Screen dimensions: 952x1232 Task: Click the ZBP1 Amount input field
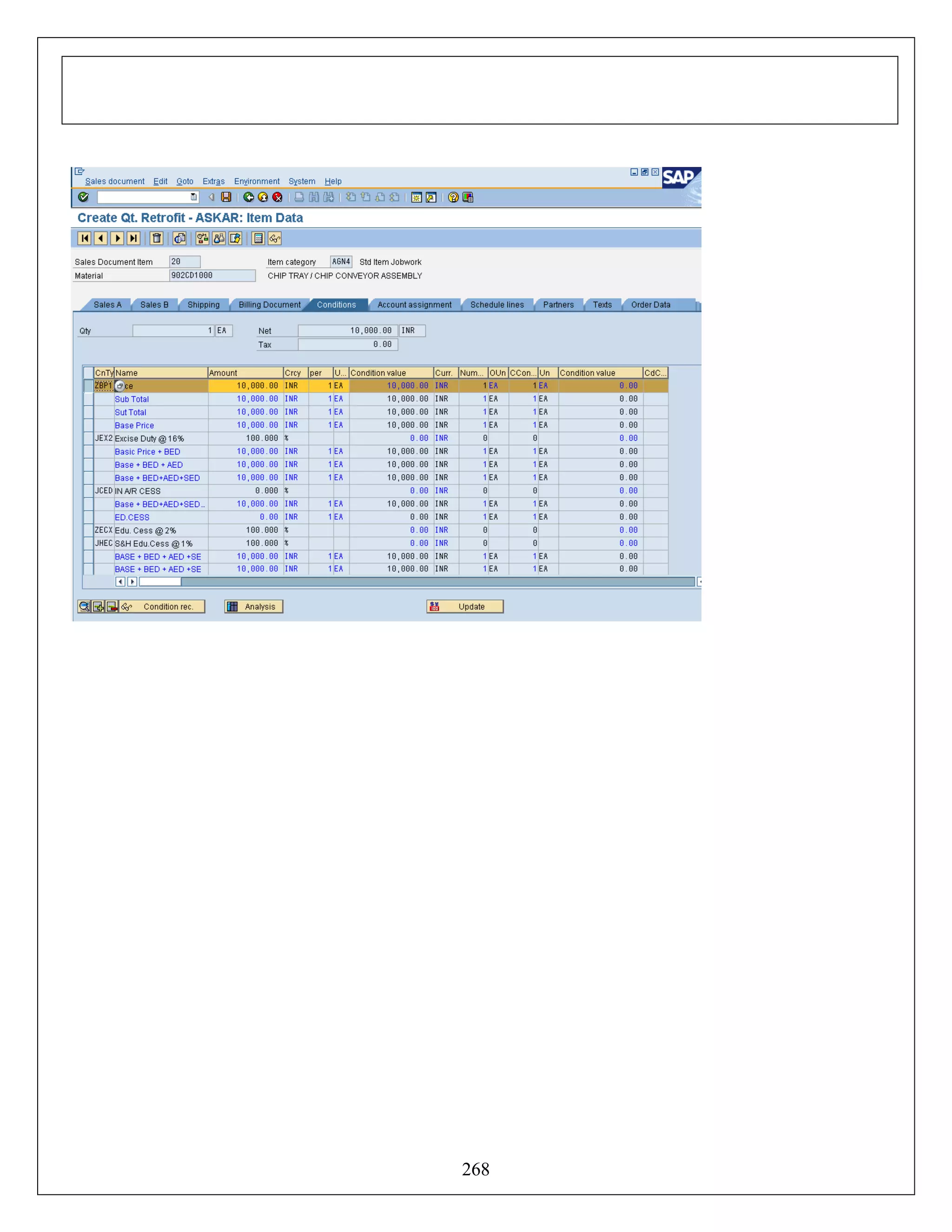[246, 386]
